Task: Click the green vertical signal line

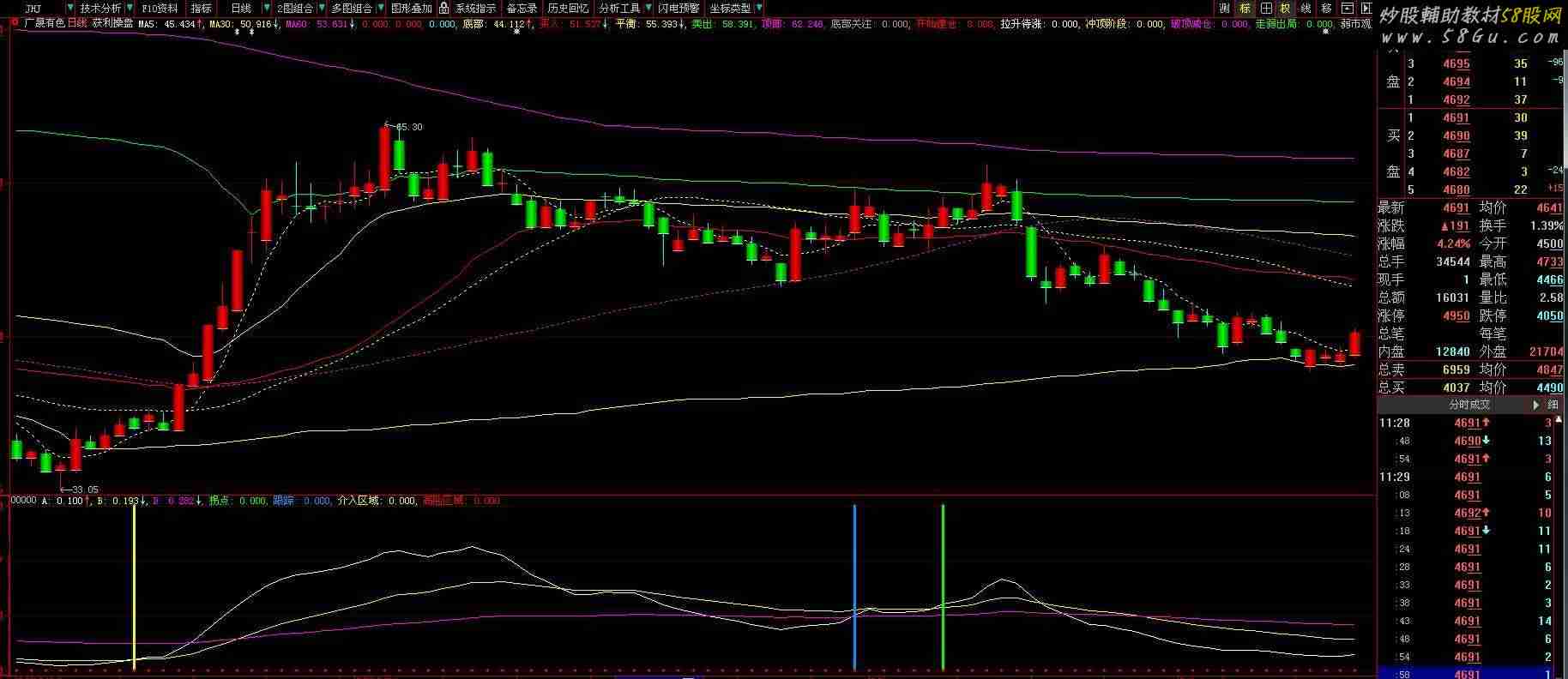Action: pos(943,586)
